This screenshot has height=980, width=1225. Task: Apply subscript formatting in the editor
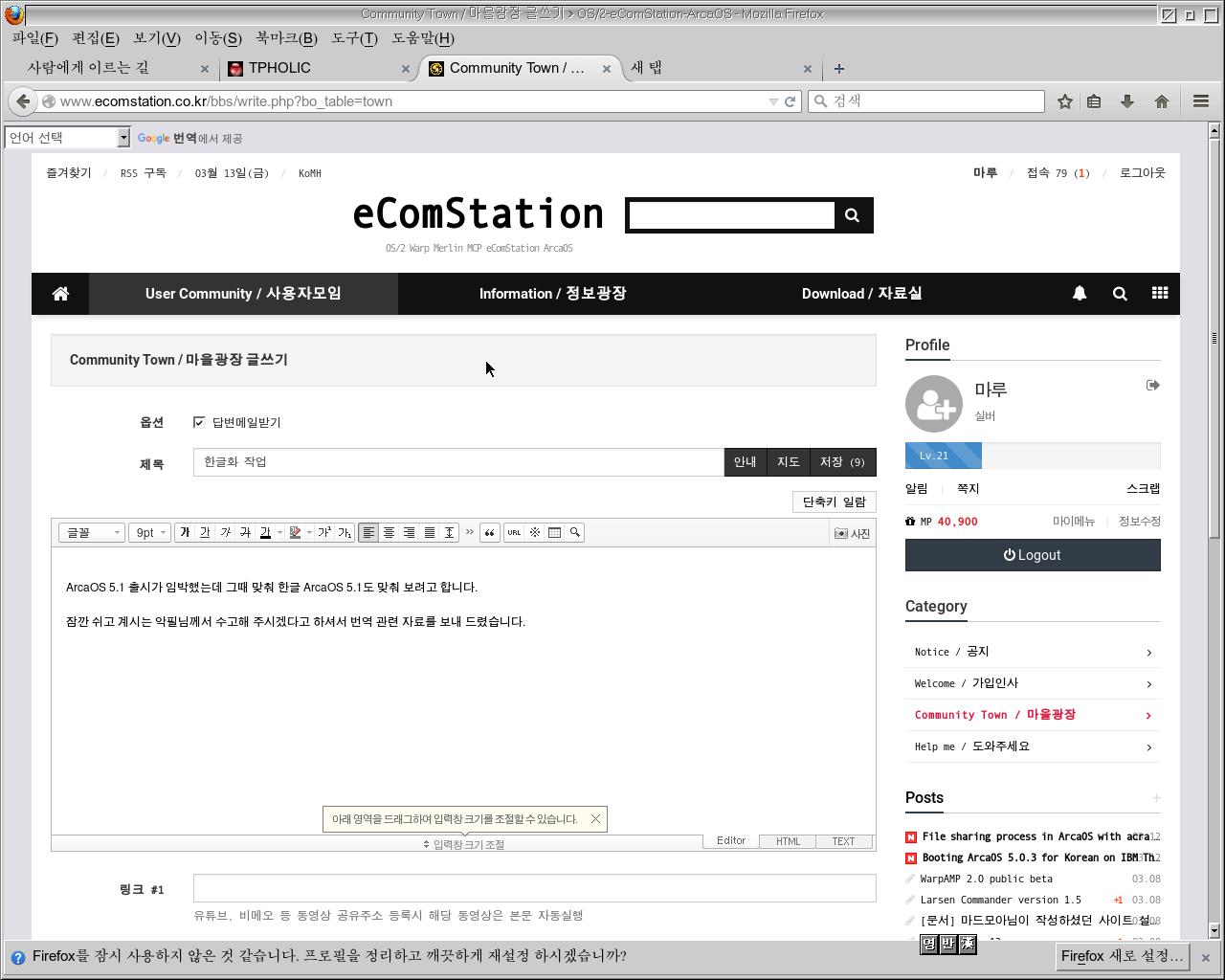345,533
